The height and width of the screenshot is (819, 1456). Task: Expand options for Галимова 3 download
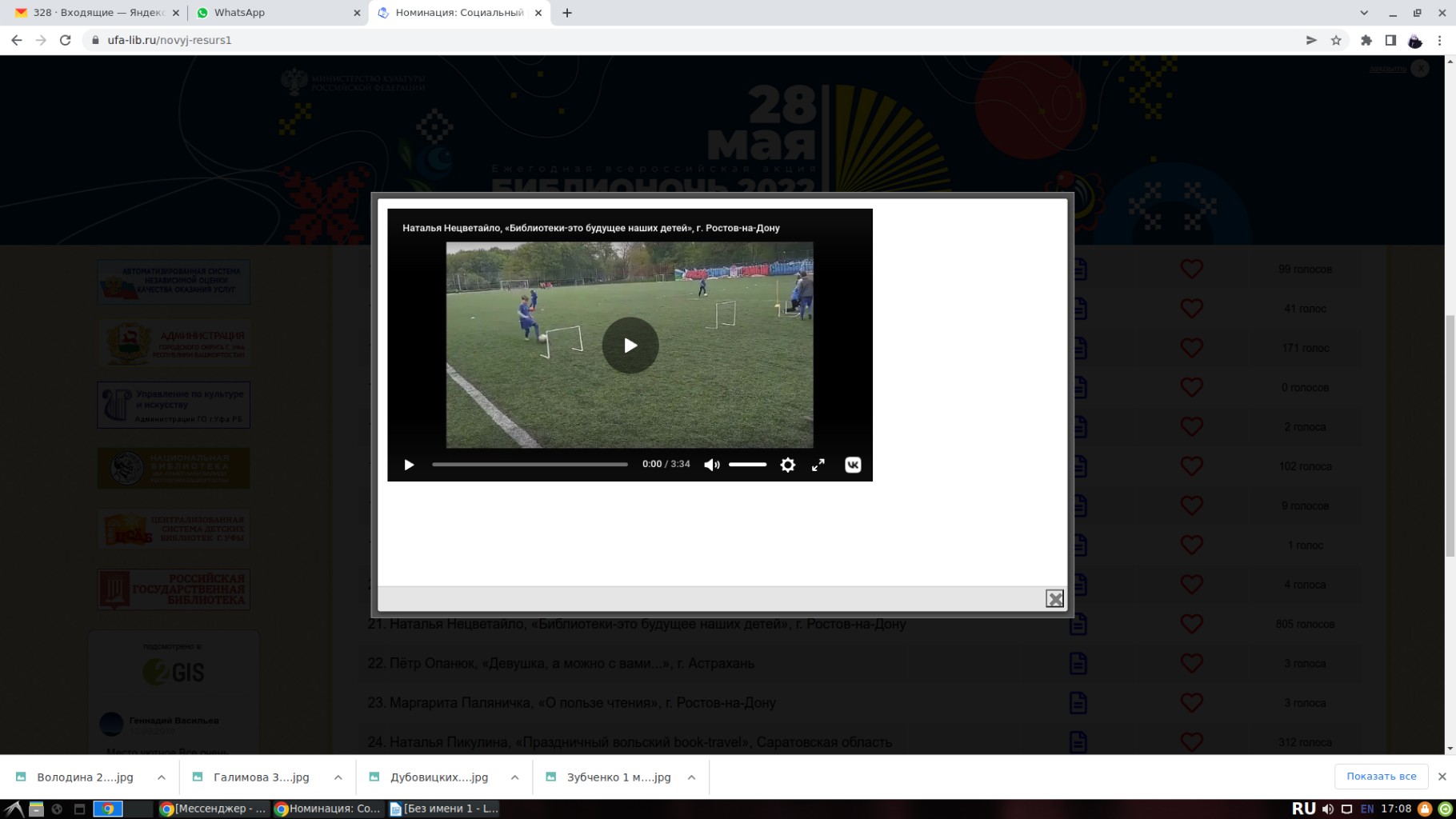(338, 777)
